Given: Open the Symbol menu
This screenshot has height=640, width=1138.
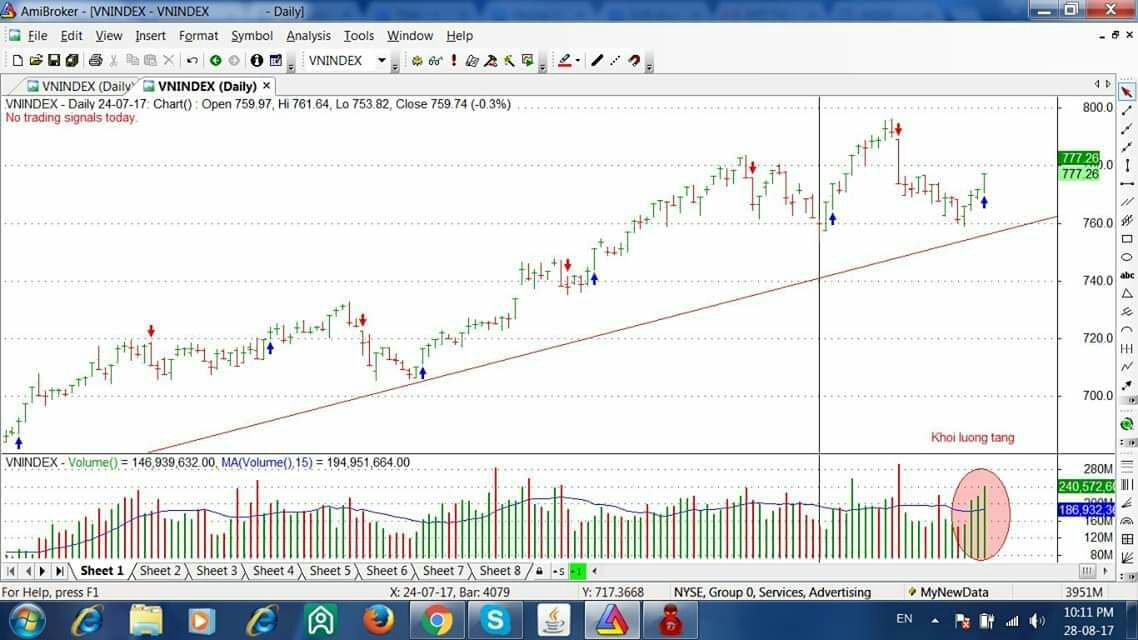Looking at the screenshot, I should (252, 36).
